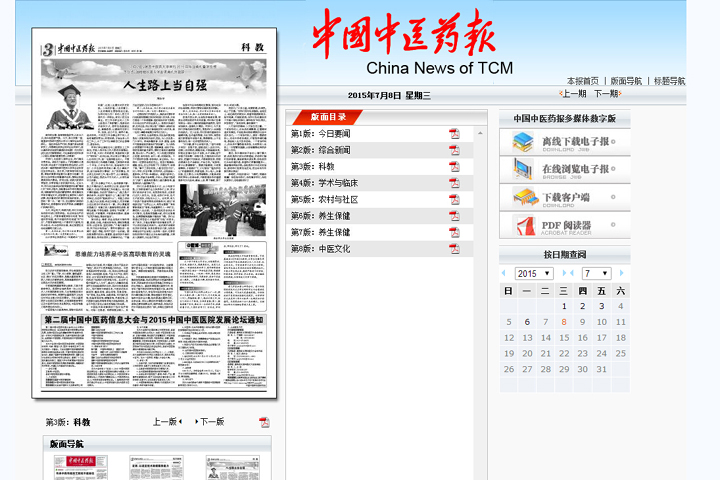Click 离线下载电子报 text button
This screenshot has width=720, height=480.
[x=575, y=142]
